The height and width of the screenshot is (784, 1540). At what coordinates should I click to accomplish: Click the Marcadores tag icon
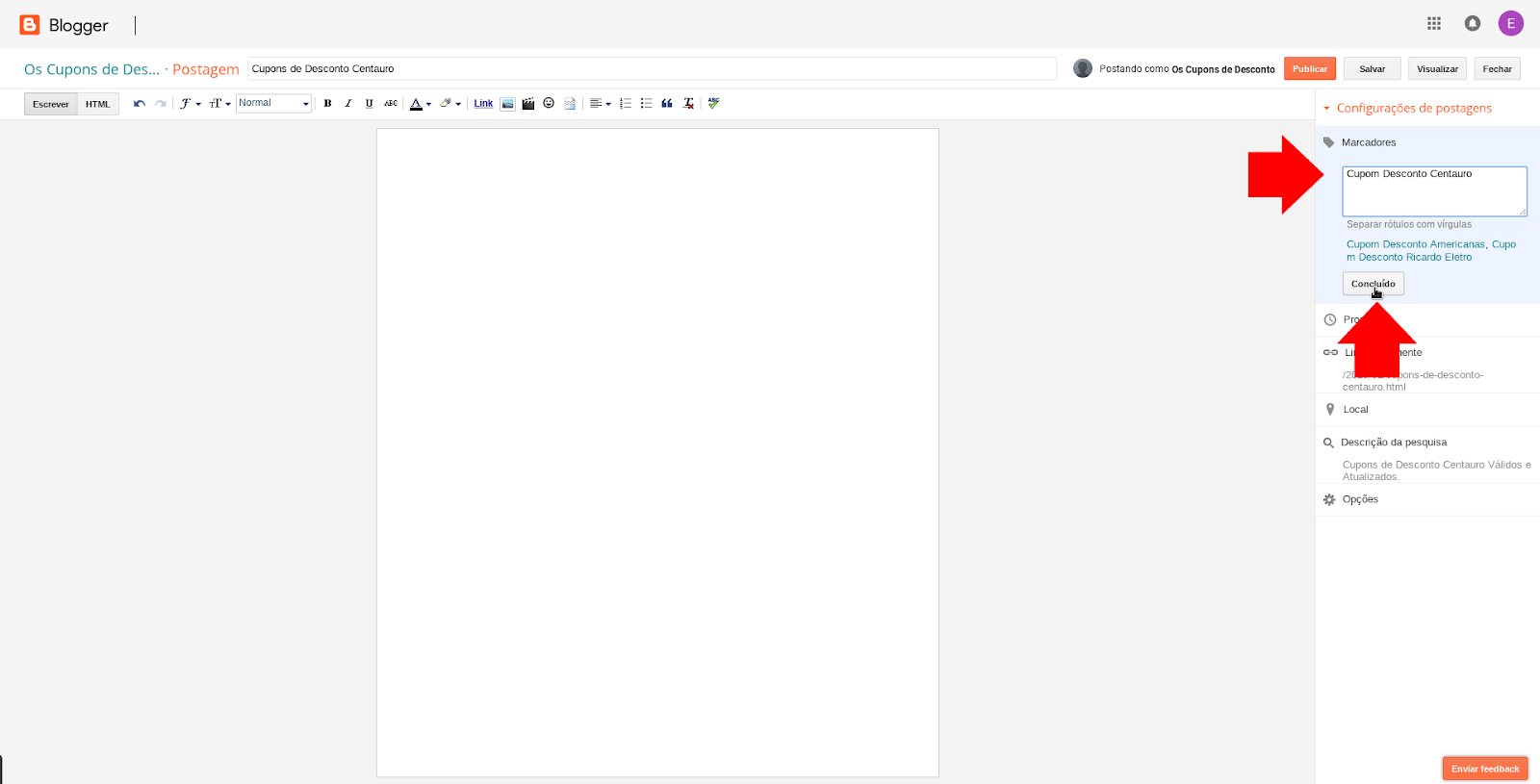click(x=1329, y=142)
